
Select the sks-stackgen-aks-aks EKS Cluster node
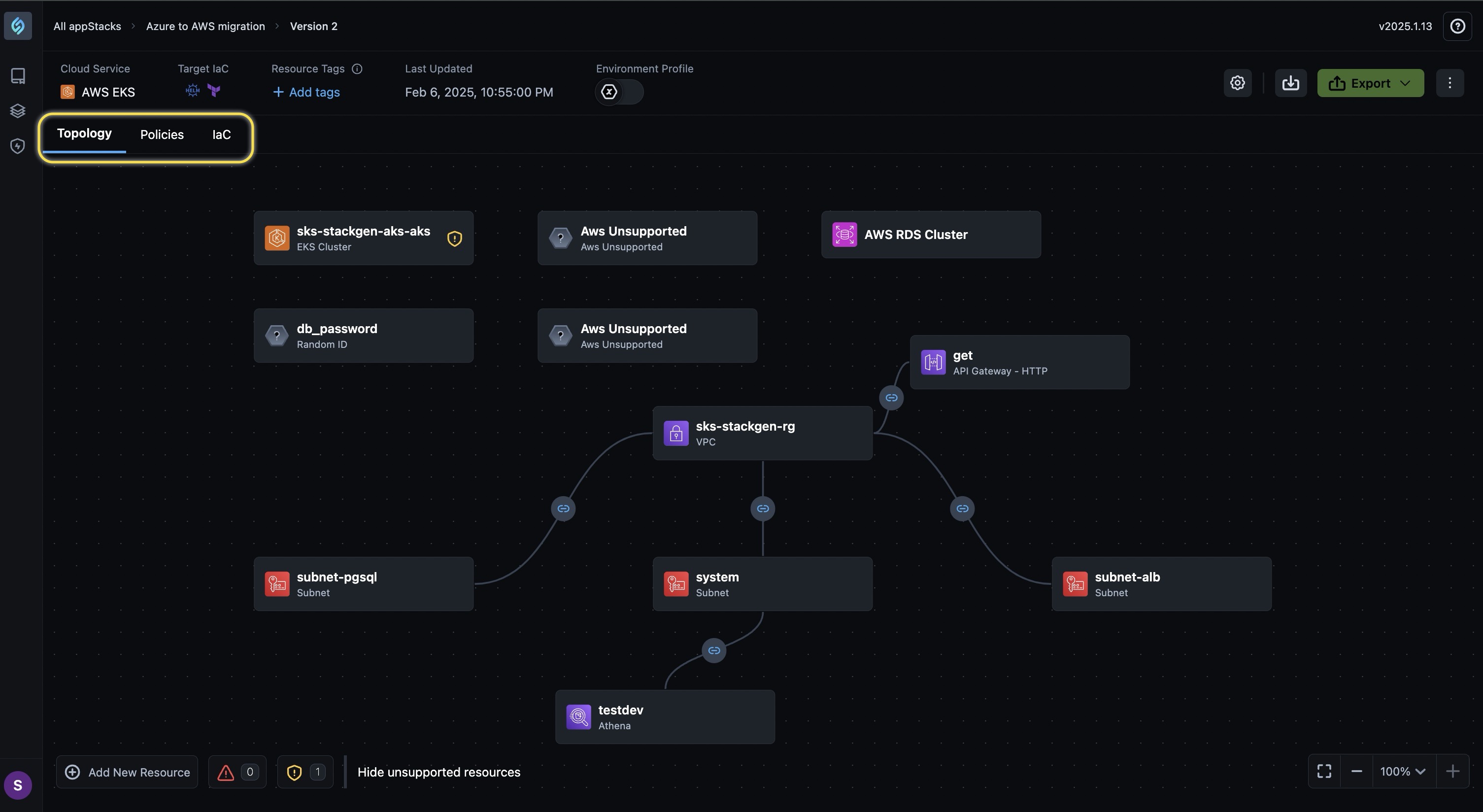363,238
